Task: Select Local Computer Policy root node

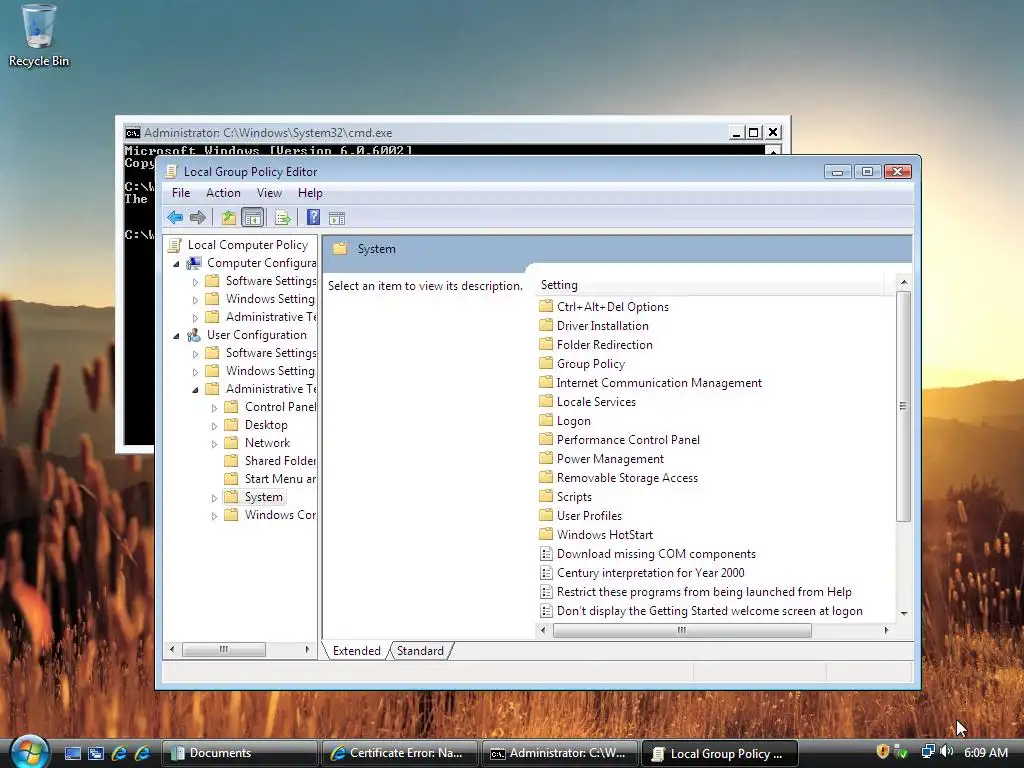Action: tap(238, 245)
